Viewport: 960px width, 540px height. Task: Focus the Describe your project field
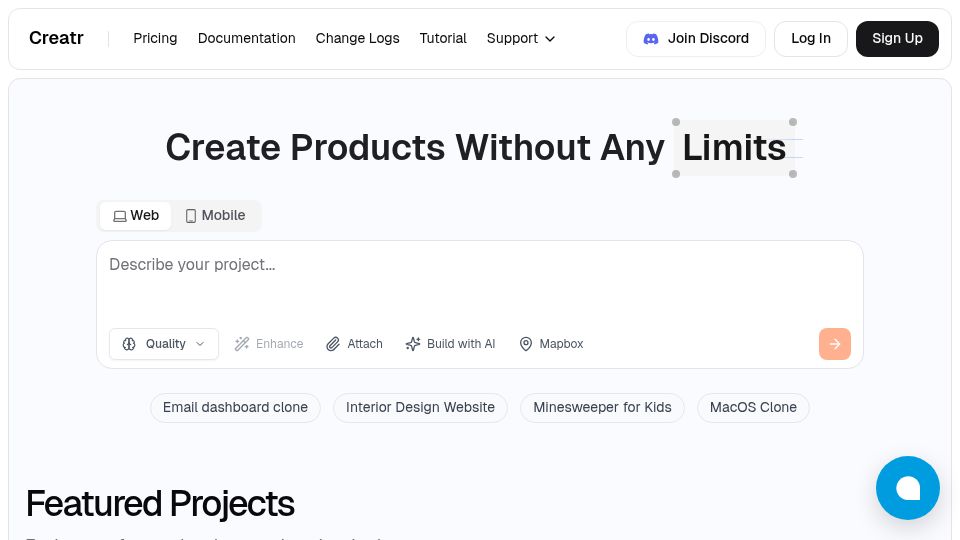click(x=479, y=279)
